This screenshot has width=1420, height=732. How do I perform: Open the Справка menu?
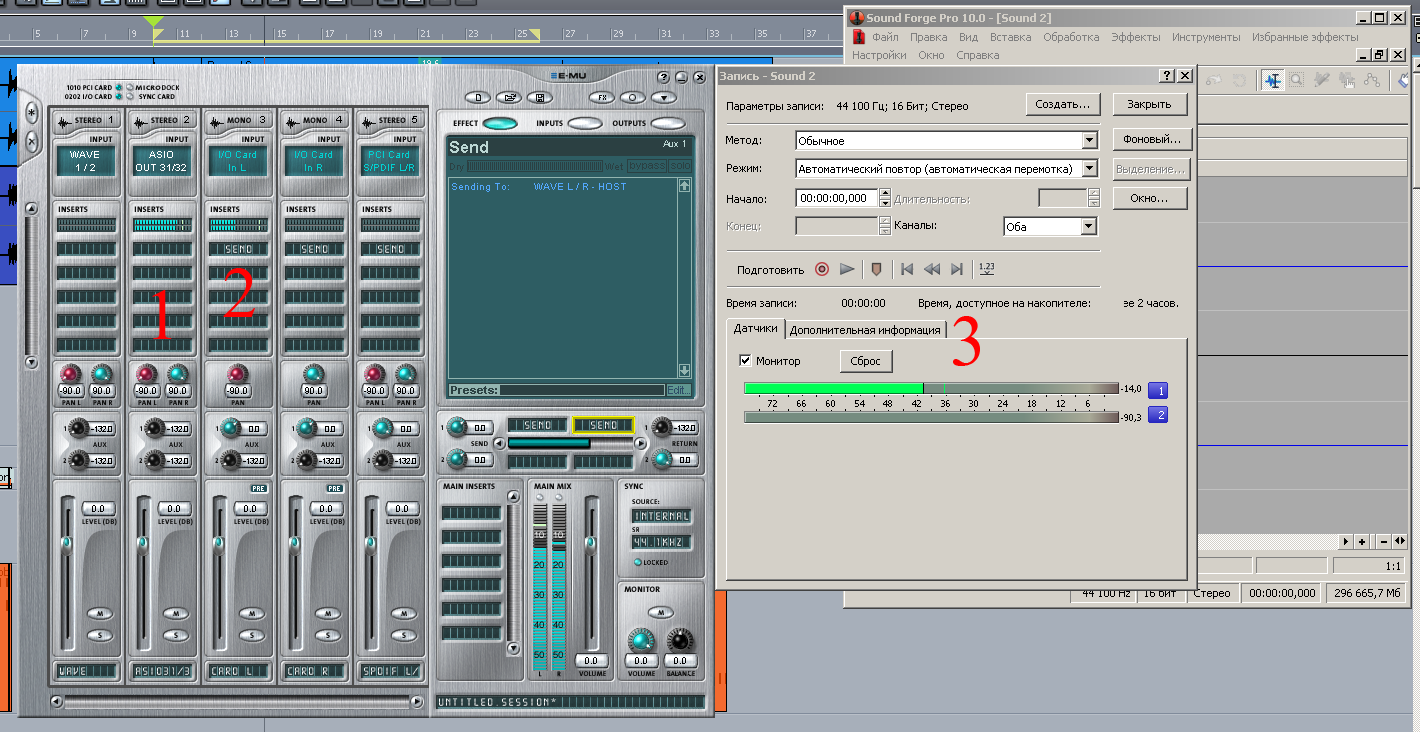point(977,55)
